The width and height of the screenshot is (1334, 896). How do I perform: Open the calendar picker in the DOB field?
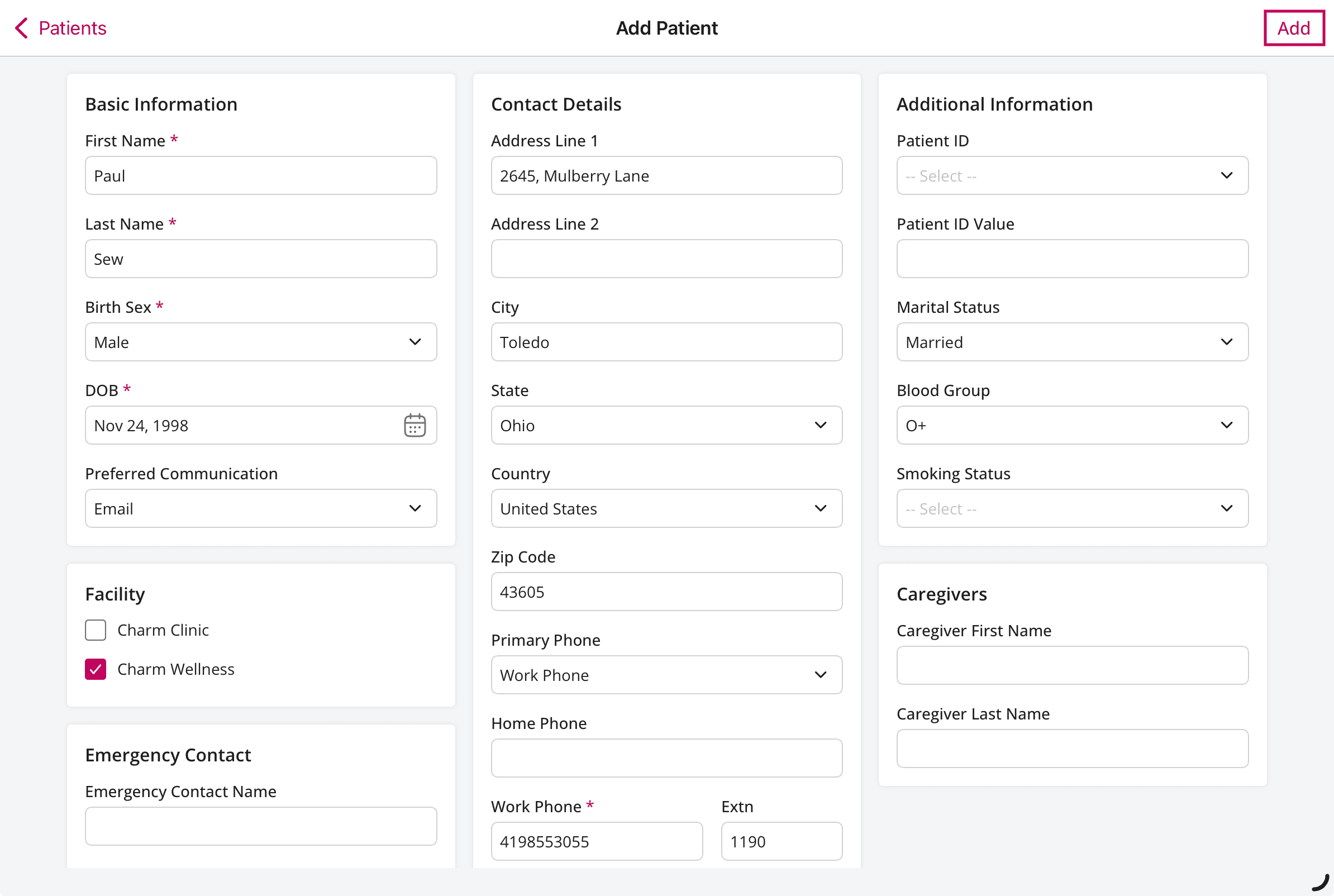pos(414,425)
